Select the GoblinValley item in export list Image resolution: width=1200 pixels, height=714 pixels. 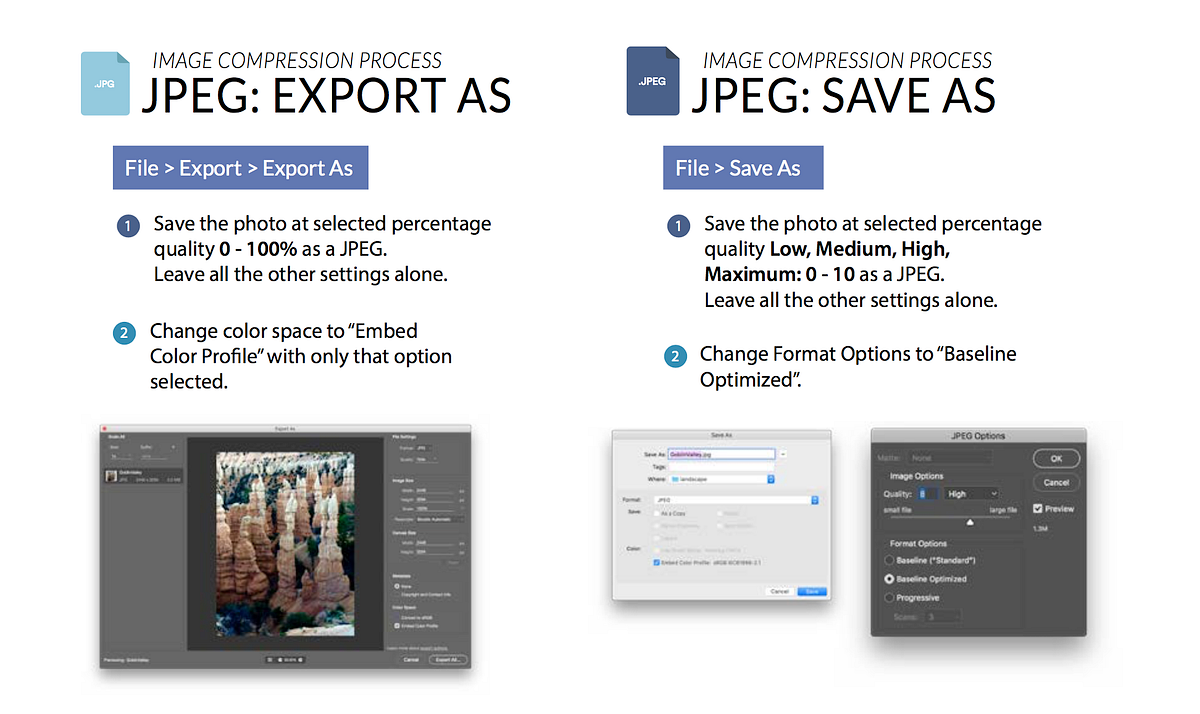143,475
